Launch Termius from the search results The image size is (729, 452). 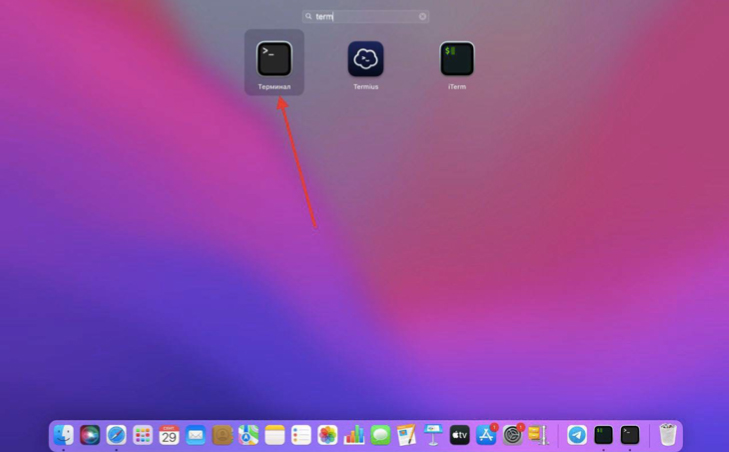point(365,59)
